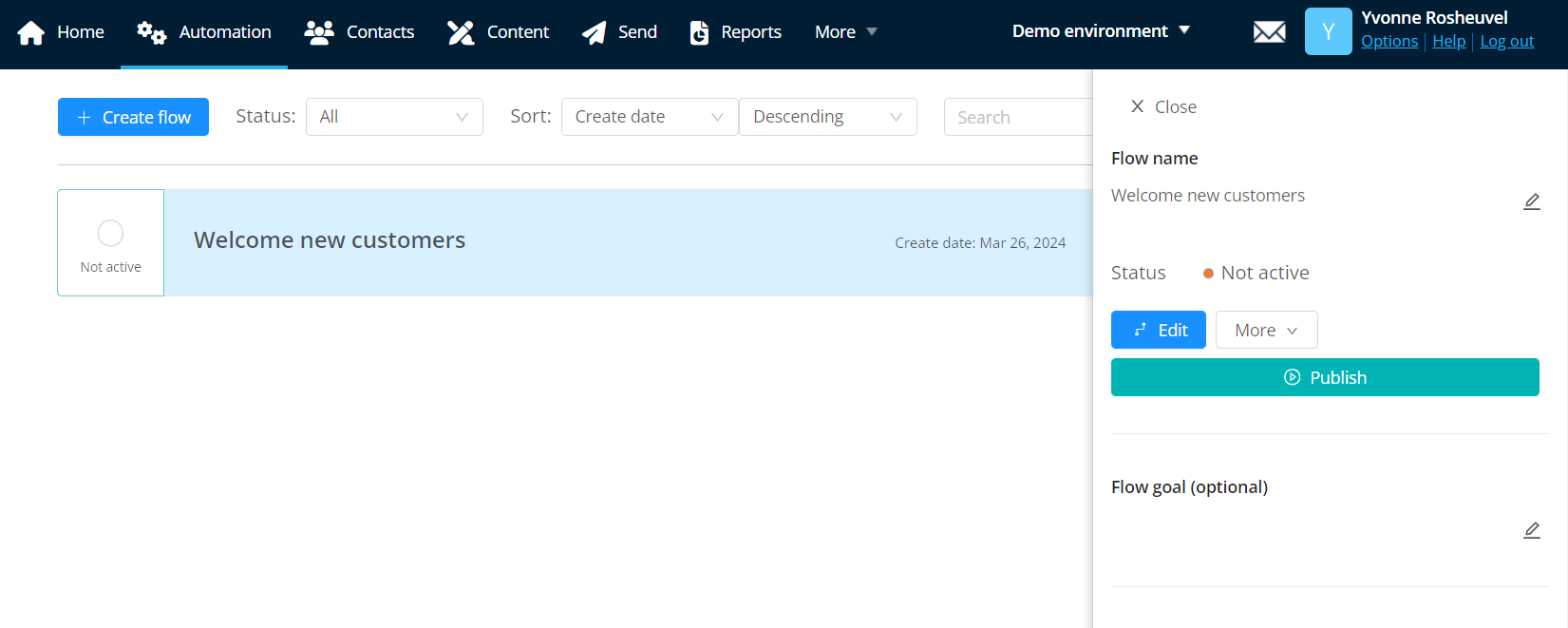Edit flow goal with pencil icon

pos(1531,530)
